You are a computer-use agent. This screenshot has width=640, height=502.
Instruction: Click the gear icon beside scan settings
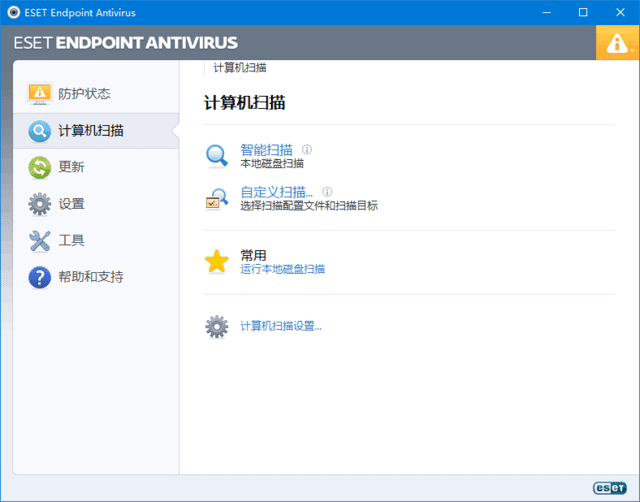pyautogui.click(x=217, y=326)
